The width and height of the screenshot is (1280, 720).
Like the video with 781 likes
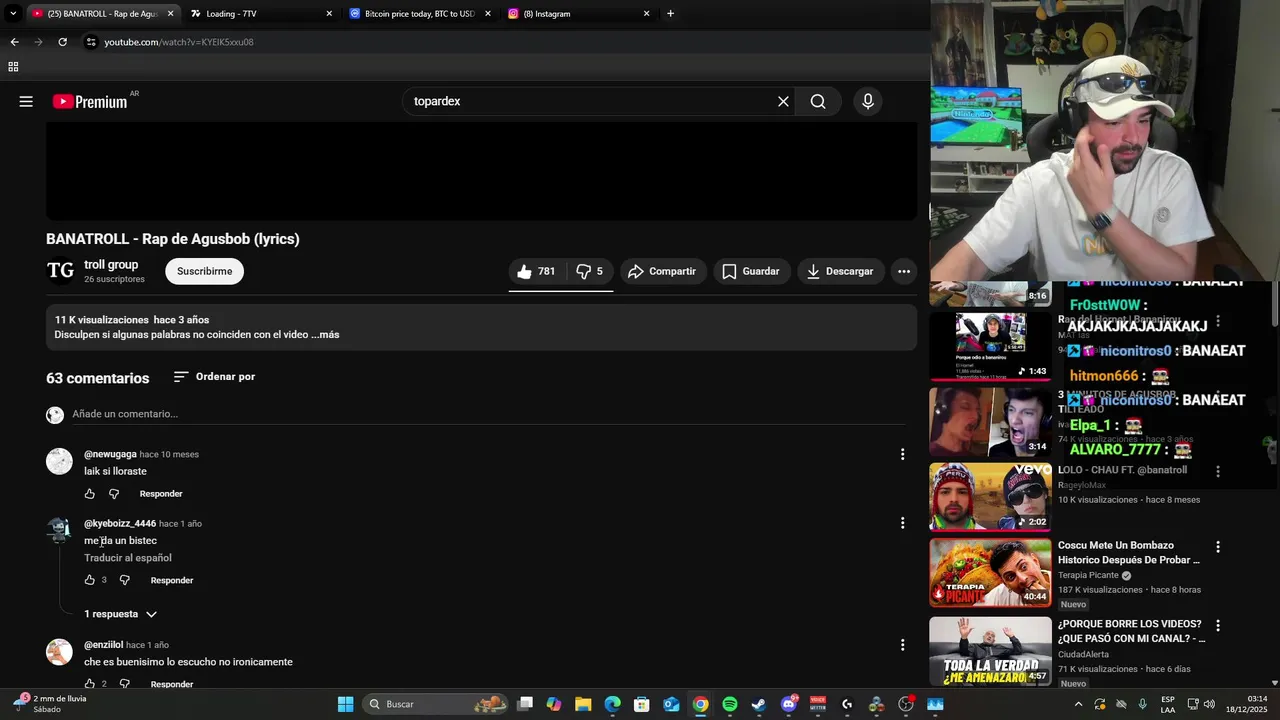(536, 271)
